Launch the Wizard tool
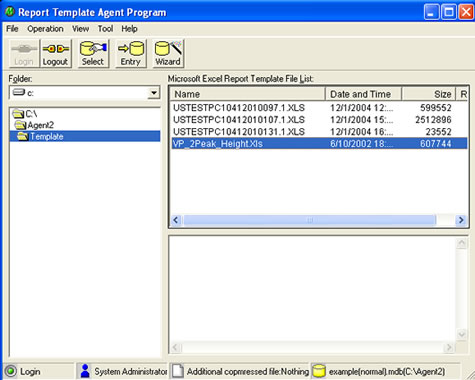This screenshot has width=475, height=380. tap(168, 53)
